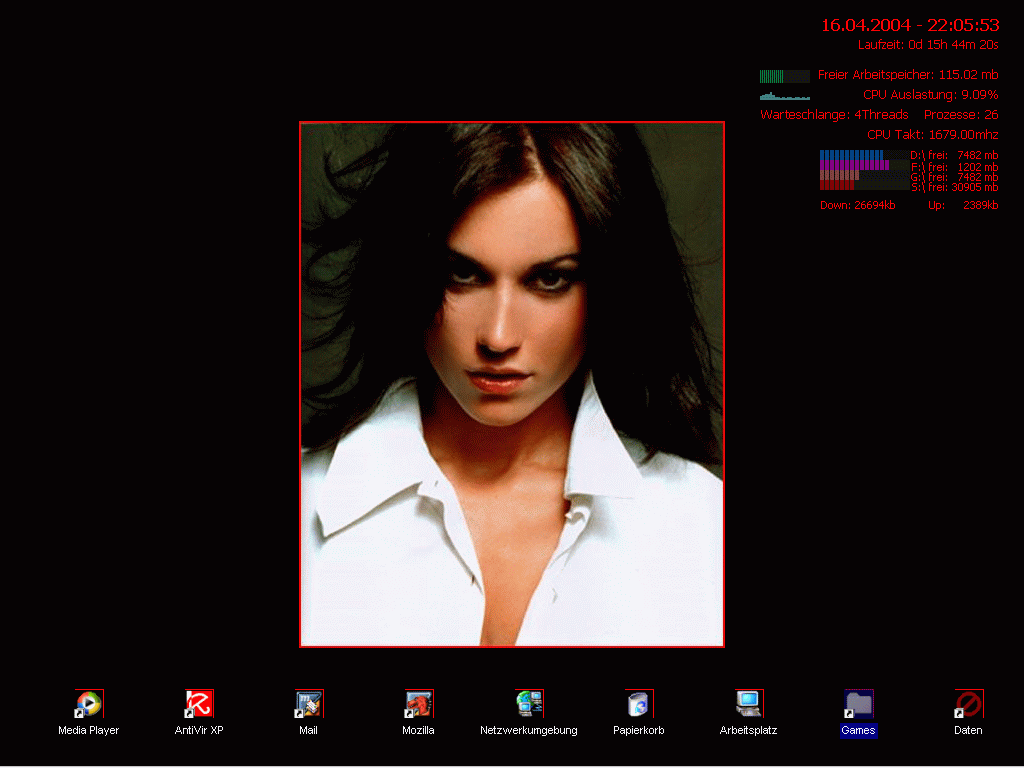
Task: Click the green free memory bar
Action: 784,76
